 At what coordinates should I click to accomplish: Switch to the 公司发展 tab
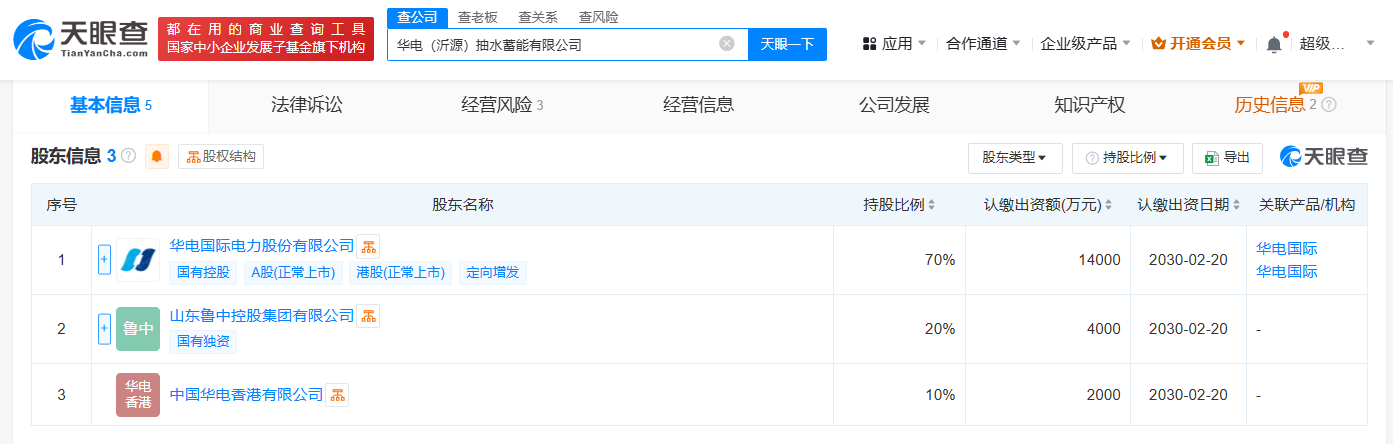pyautogui.click(x=894, y=105)
